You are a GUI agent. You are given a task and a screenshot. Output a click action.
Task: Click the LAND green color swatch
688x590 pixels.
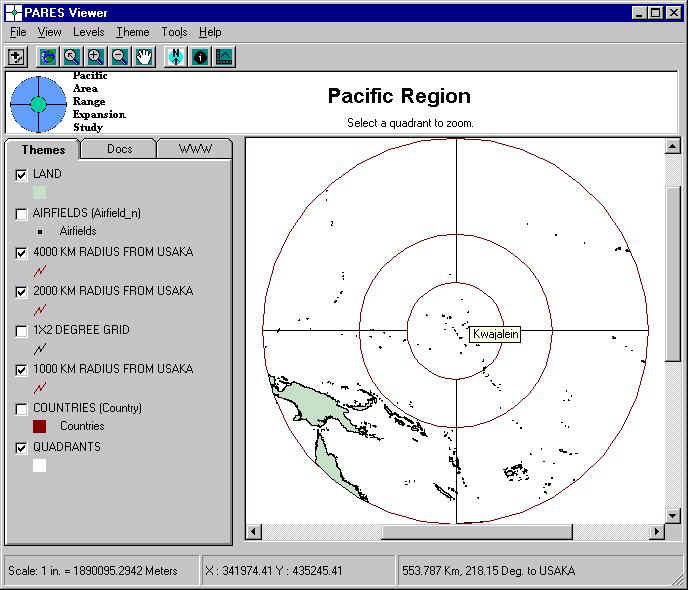39,193
